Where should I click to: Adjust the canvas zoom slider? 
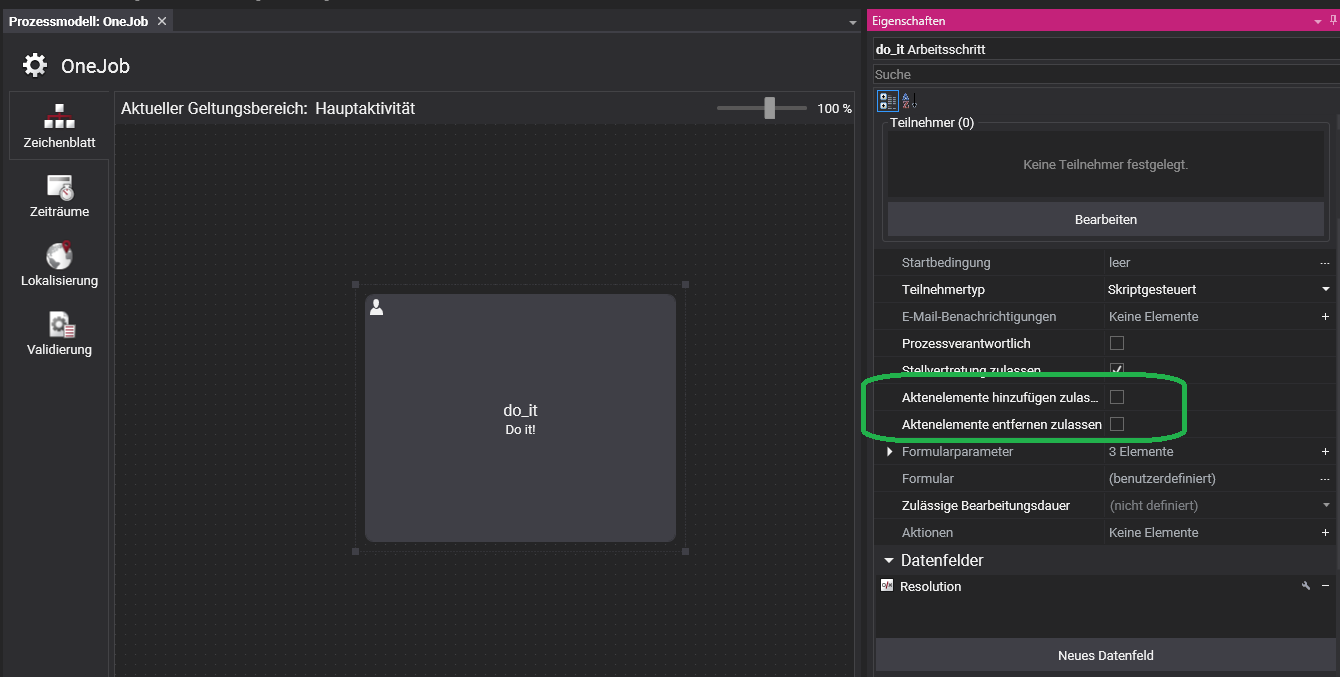pyautogui.click(x=769, y=108)
